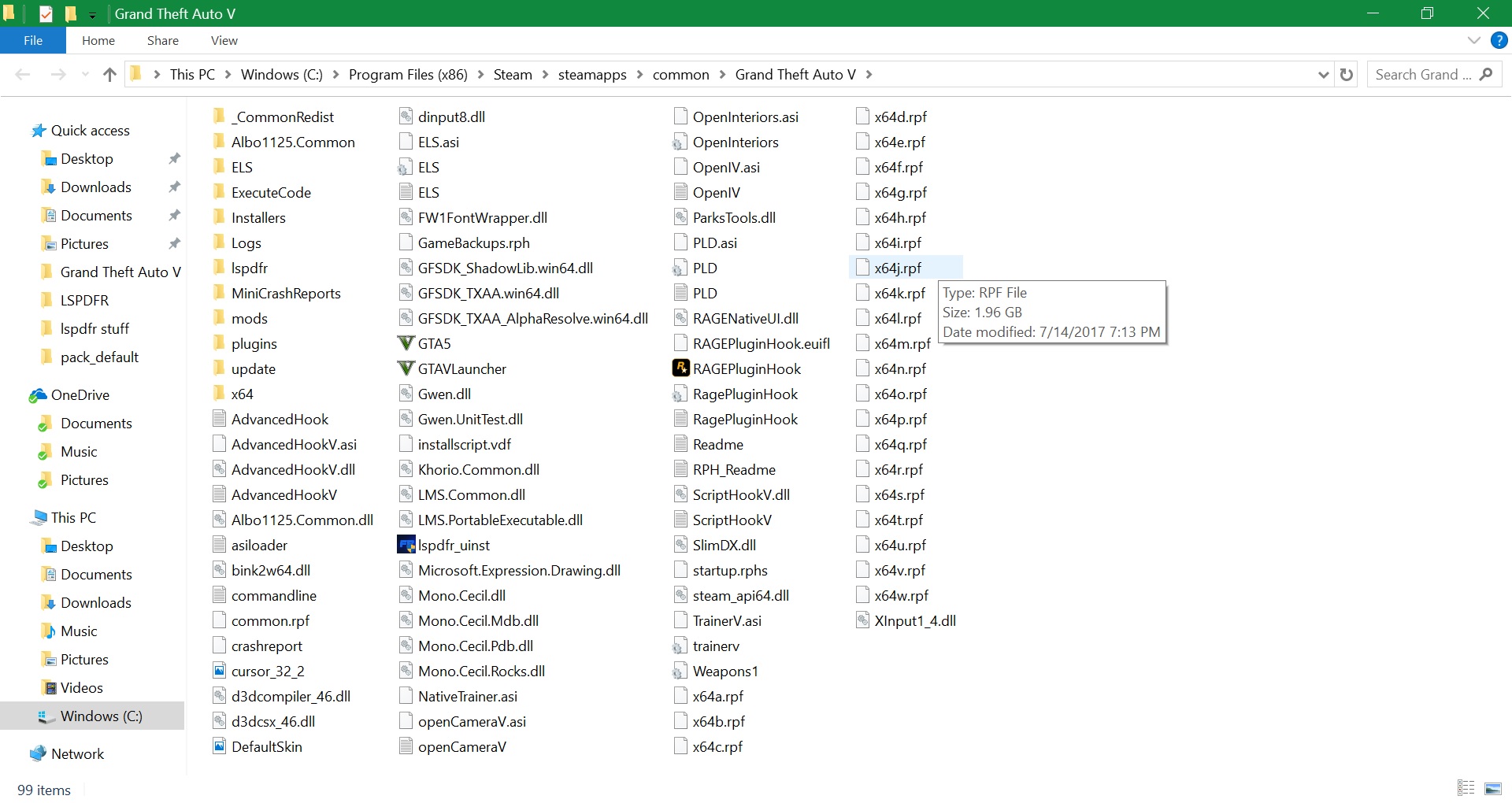Select the RAGEPluginHook application icon
This screenshot has width=1512, height=803.
pos(681,368)
